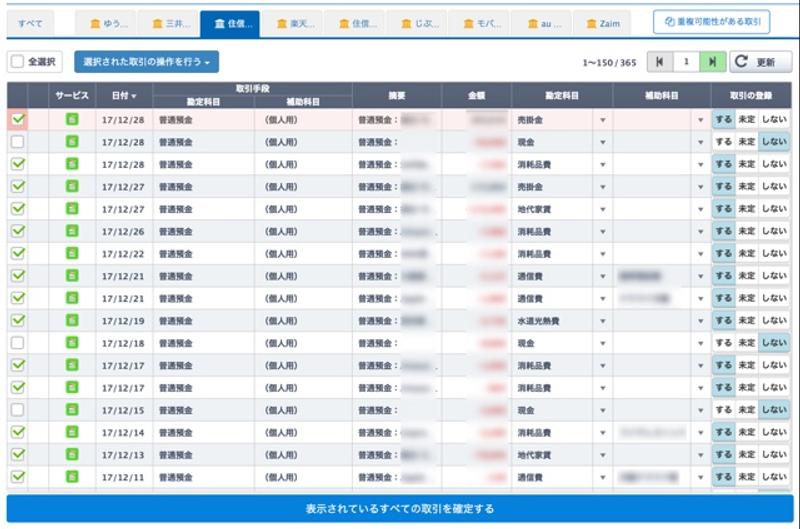Click the 17/12/22 date cell
Screen dimensions: 800x529
click(x=123, y=254)
